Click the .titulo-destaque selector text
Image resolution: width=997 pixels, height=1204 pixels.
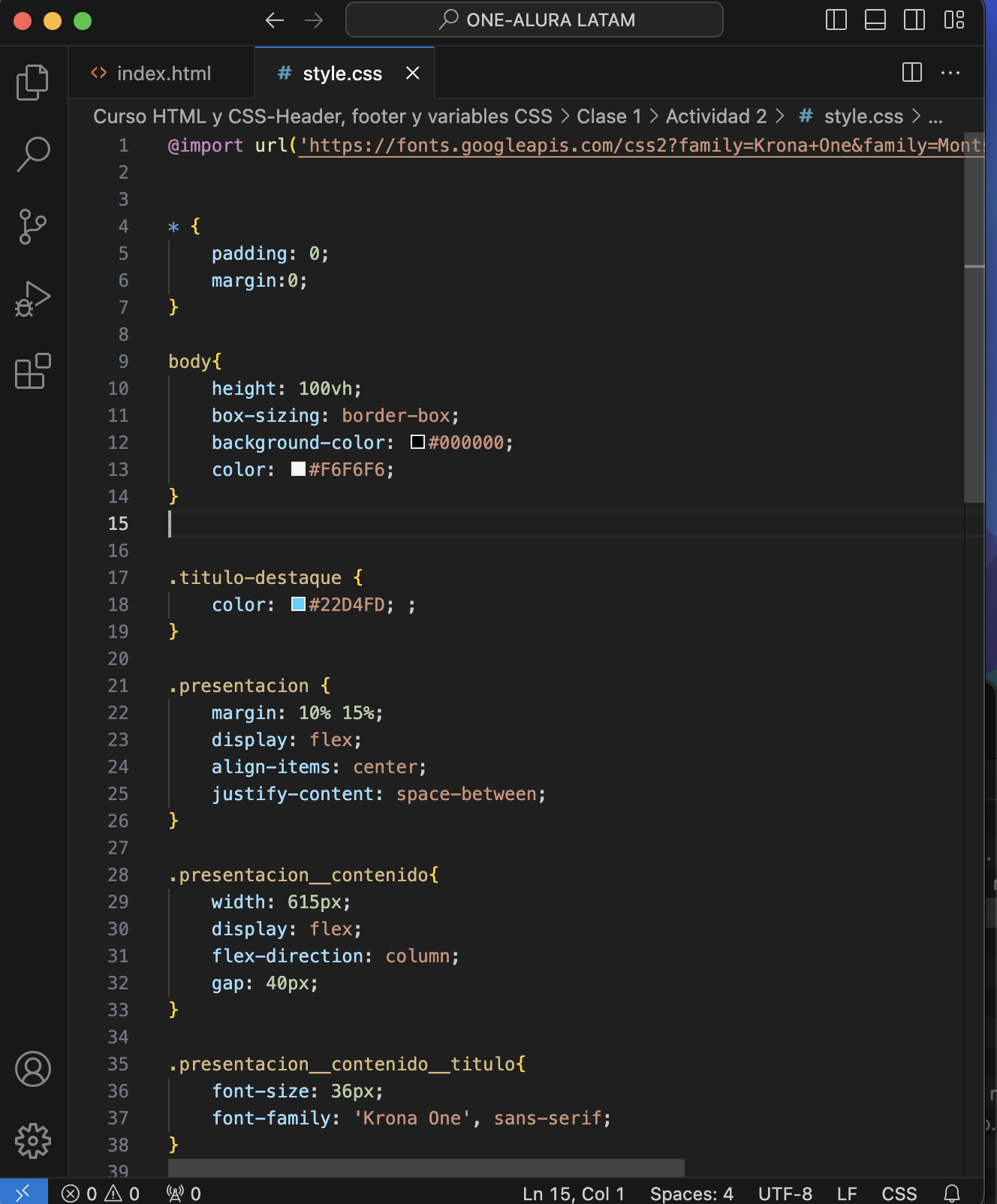tap(255, 577)
